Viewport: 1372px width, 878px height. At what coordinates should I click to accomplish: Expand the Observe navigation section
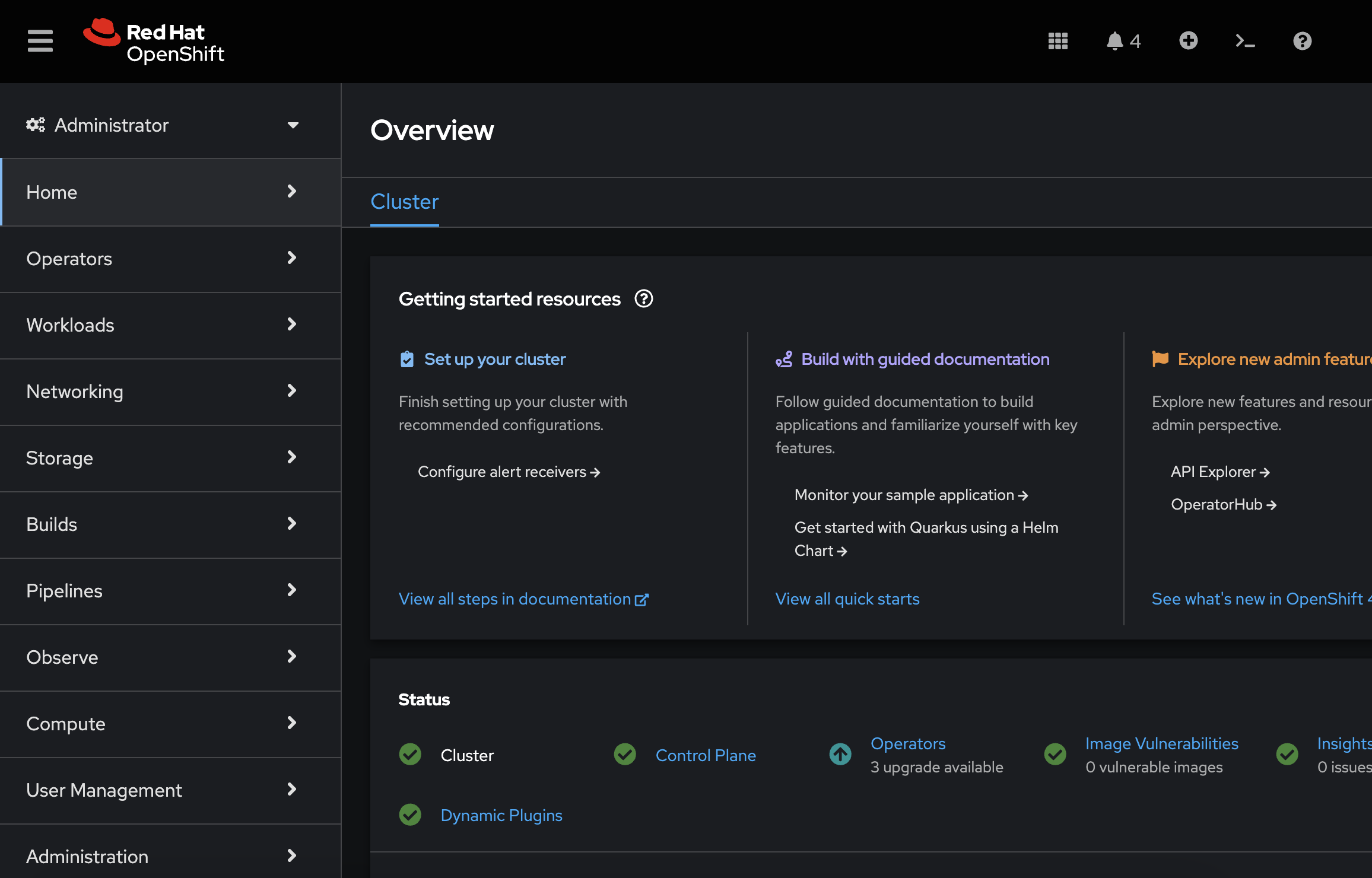pyautogui.click(x=170, y=657)
